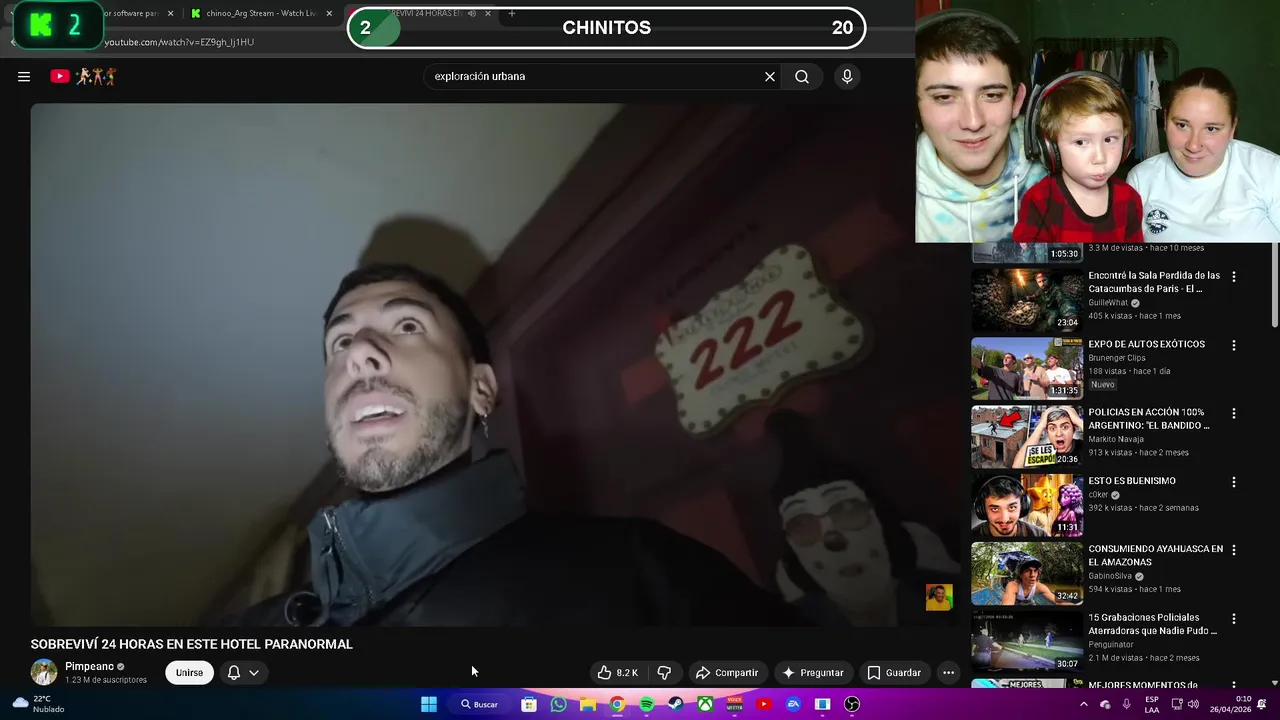Open the weather widget showing 22°C Nublado
1280x720 pixels.
pos(37,704)
